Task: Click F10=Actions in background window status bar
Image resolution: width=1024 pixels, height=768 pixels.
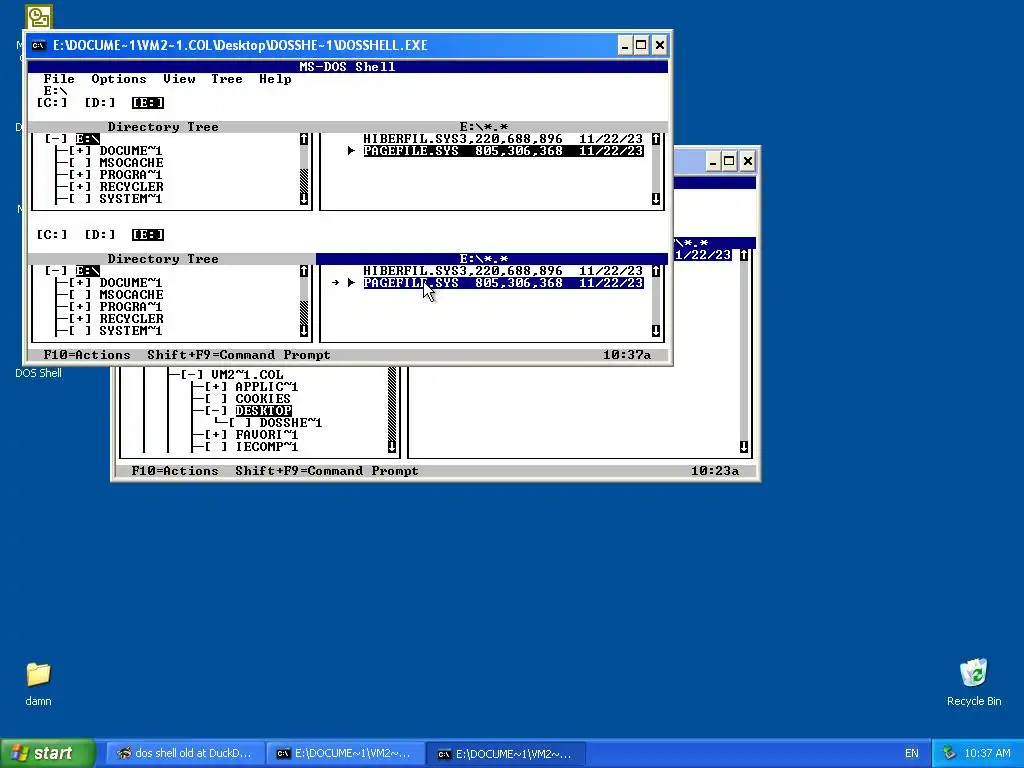Action: coord(175,472)
